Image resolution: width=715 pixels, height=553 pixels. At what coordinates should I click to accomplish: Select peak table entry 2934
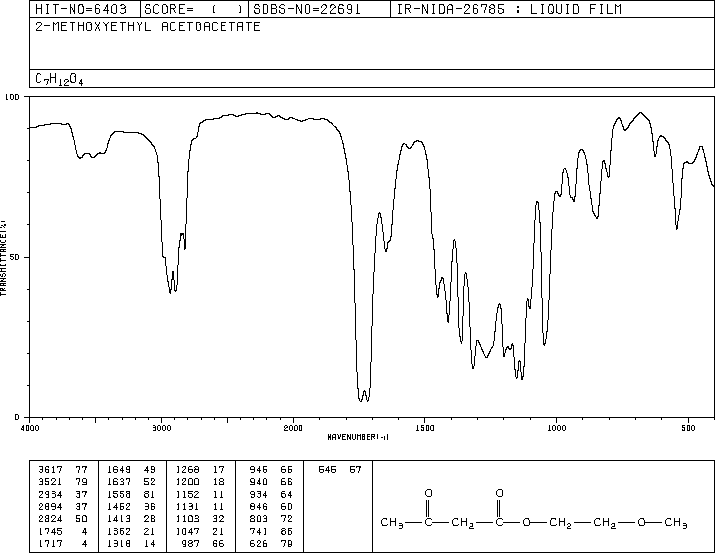(50, 495)
